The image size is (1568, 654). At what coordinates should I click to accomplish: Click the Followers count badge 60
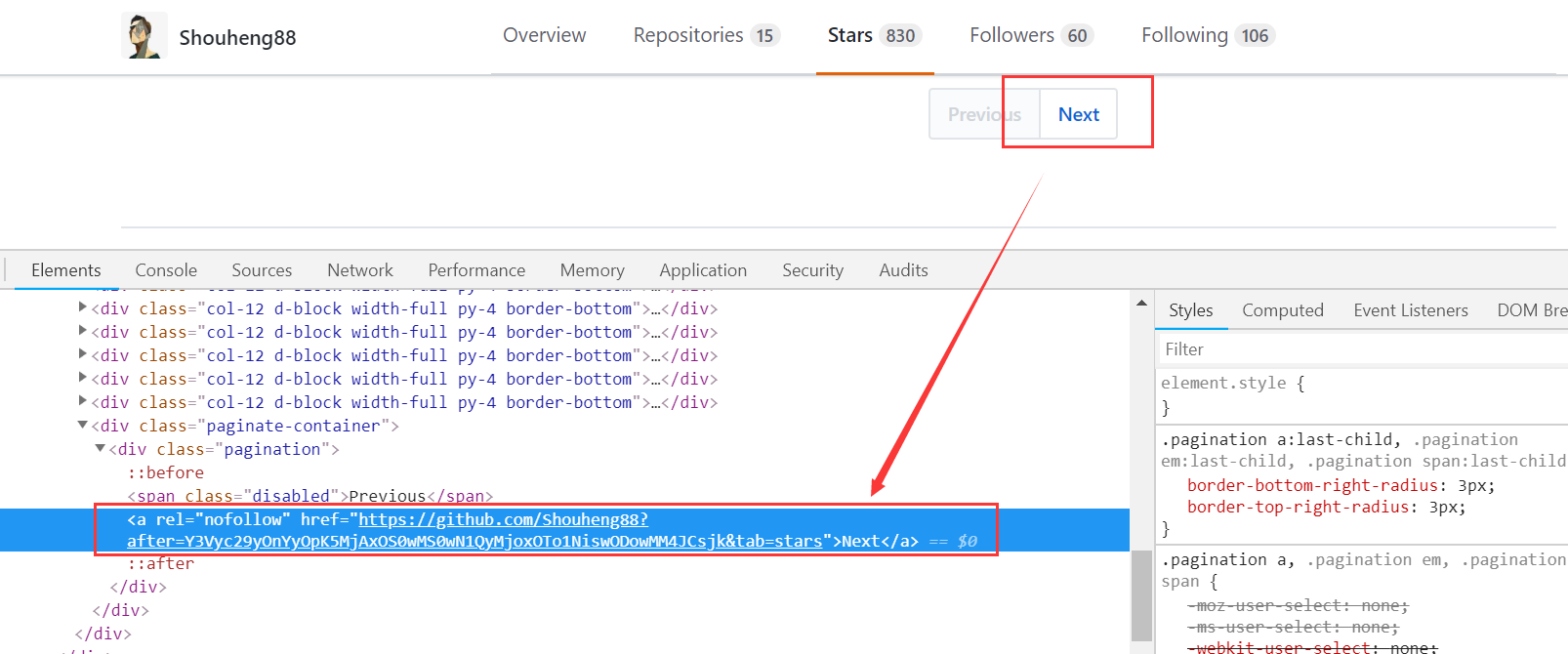[1077, 36]
